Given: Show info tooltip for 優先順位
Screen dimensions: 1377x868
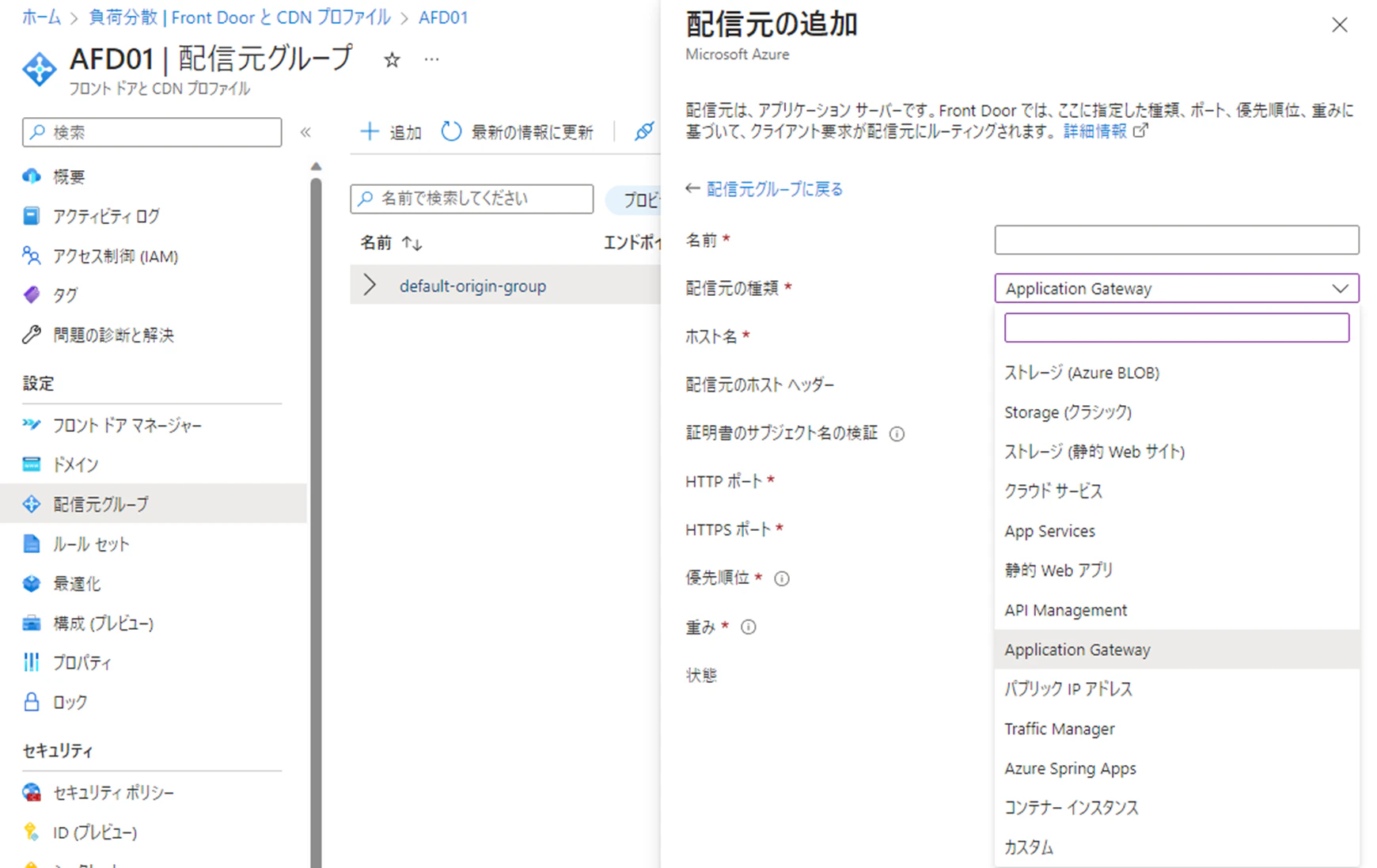Looking at the screenshot, I should [782, 578].
